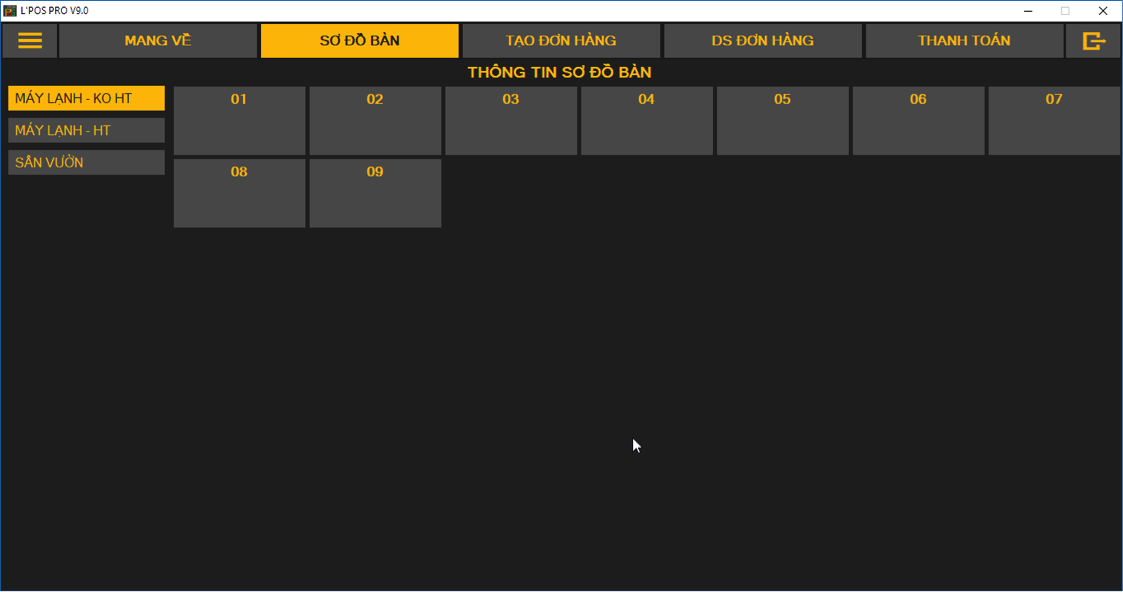The width and height of the screenshot is (1123, 592).
Task: Select the SƠ ĐỒ BÀN tab
Action: (359, 41)
